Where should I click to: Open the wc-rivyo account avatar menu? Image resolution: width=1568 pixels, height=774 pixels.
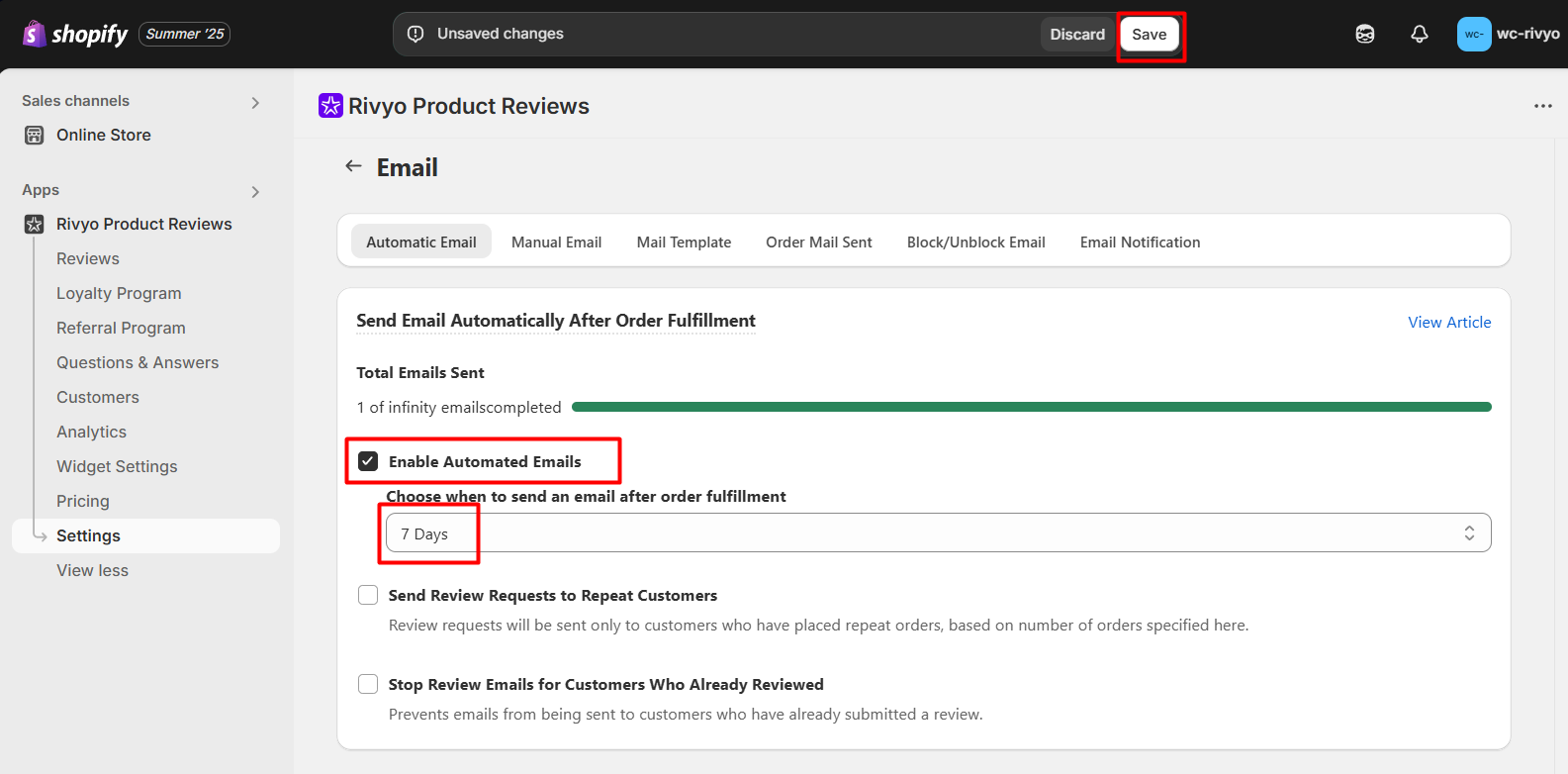coord(1474,35)
